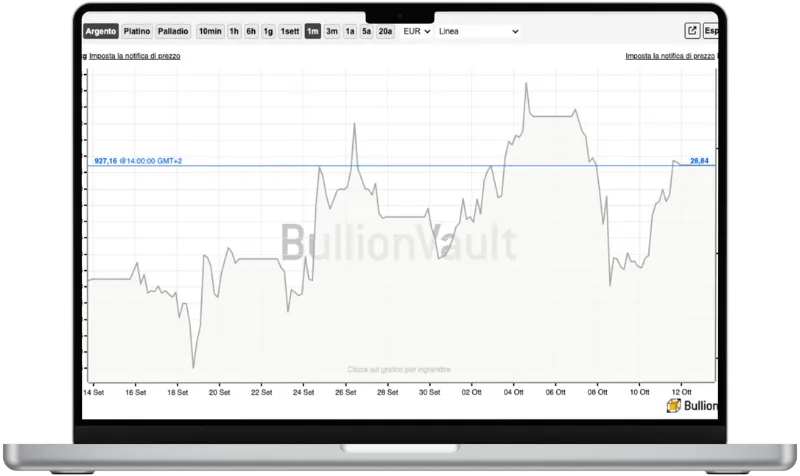
Task: Set chart range to 1a
Action: pos(349,31)
